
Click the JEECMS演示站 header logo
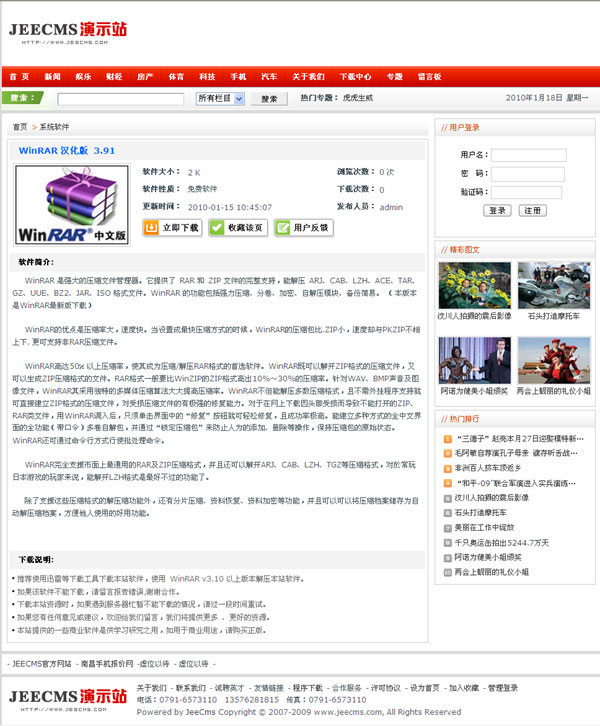pos(68,32)
